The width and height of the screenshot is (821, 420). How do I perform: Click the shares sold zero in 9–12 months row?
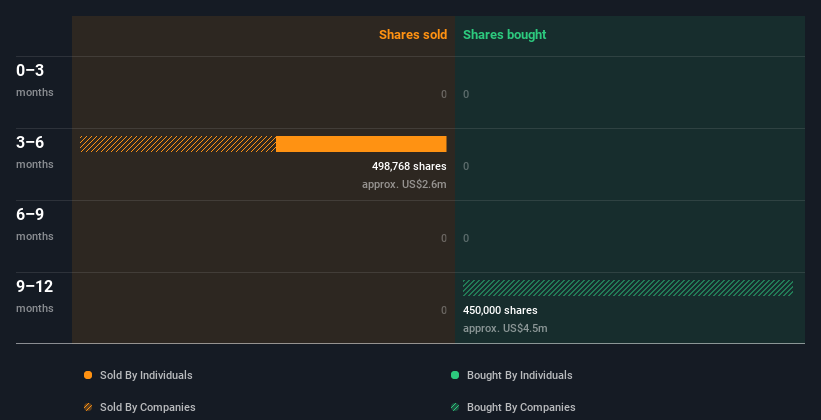coord(444,311)
